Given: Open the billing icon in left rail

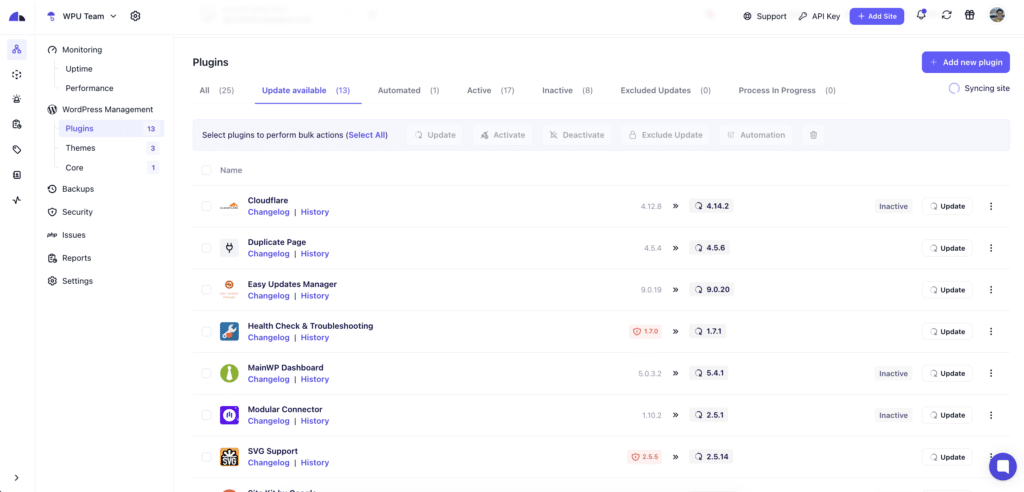Looking at the screenshot, I should [x=17, y=175].
